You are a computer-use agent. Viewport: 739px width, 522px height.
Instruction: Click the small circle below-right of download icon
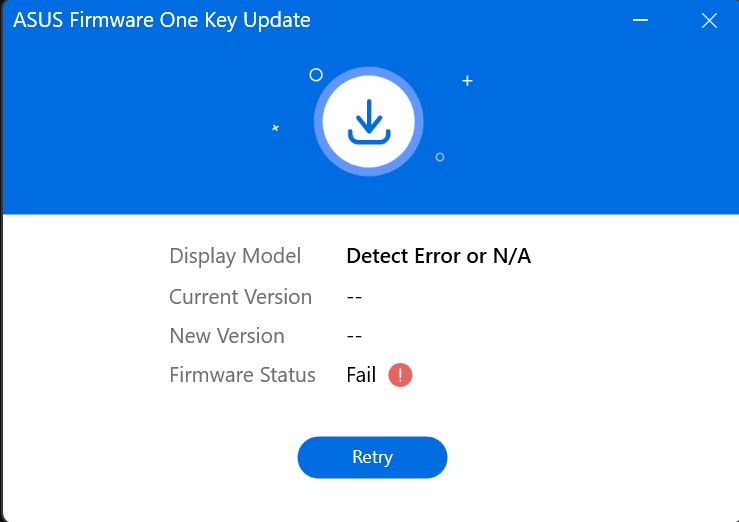tap(440, 157)
